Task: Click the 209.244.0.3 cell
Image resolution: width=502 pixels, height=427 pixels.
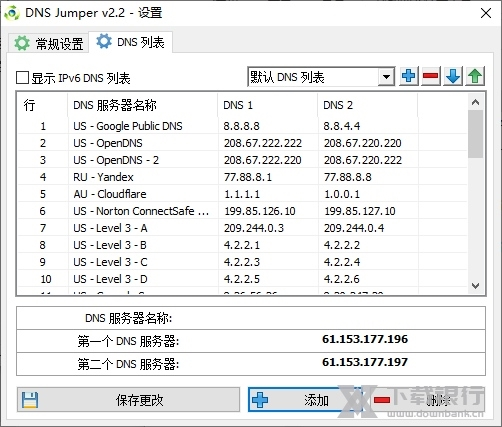Action: pos(254,228)
